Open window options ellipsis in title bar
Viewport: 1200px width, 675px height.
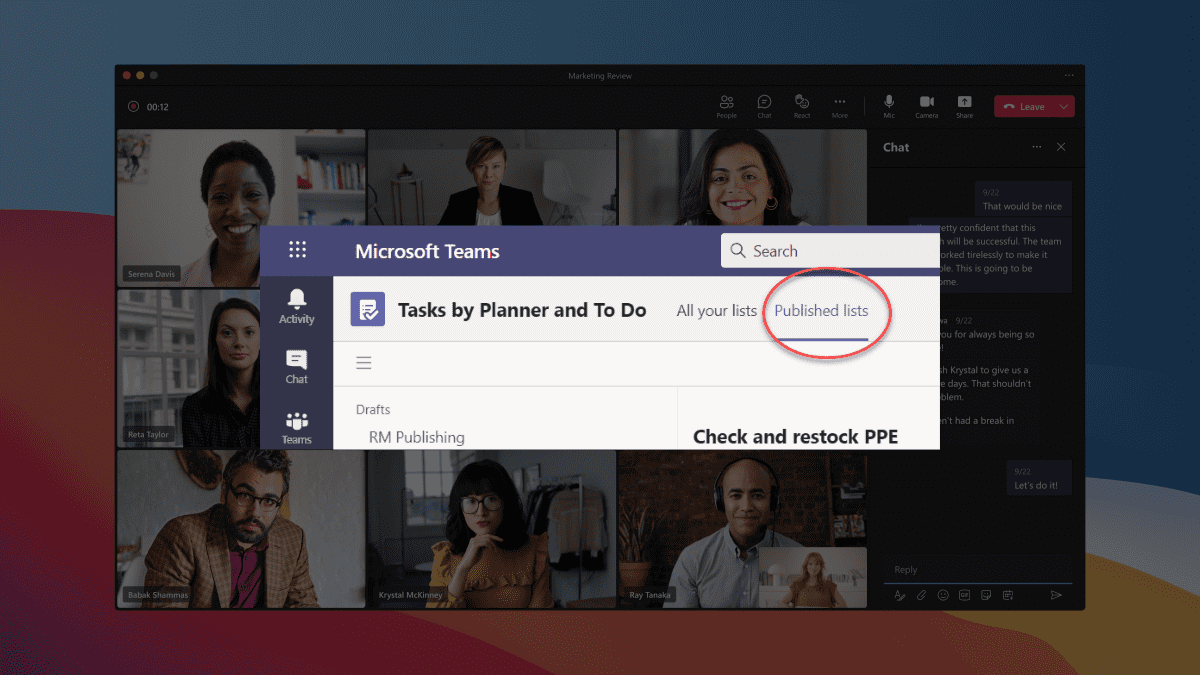point(1069,75)
